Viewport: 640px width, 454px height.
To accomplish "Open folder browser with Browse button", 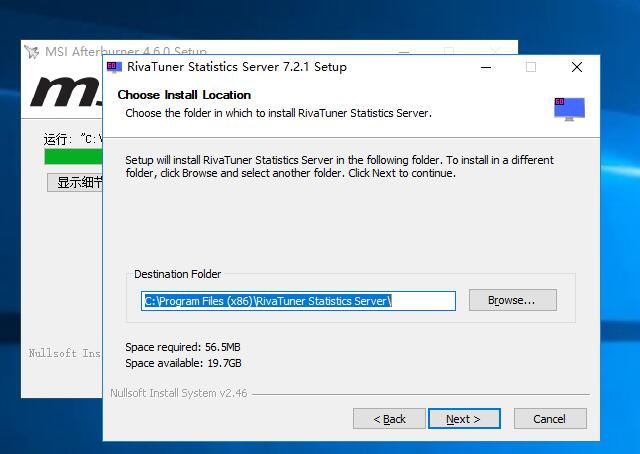I will coord(512,300).
